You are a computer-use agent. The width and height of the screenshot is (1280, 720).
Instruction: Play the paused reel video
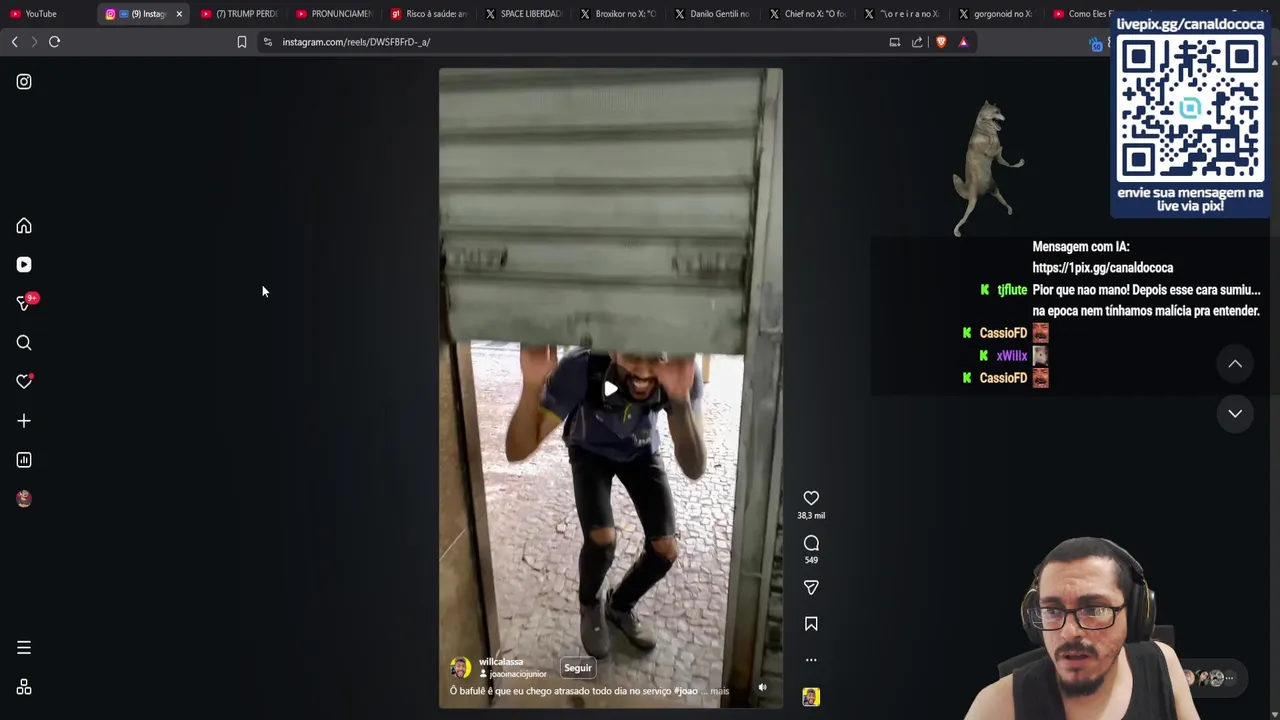click(x=610, y=389)
